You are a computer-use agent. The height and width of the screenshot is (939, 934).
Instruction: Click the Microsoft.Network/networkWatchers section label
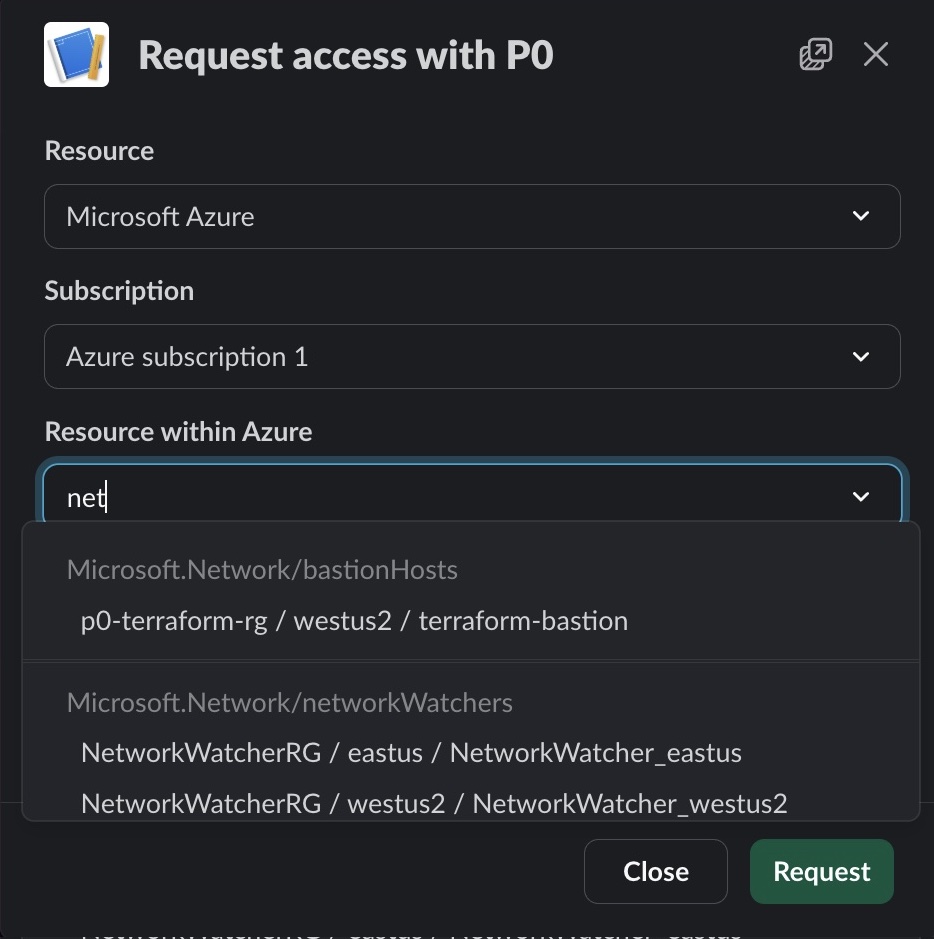pyautogui.click(x=290, y=702)
